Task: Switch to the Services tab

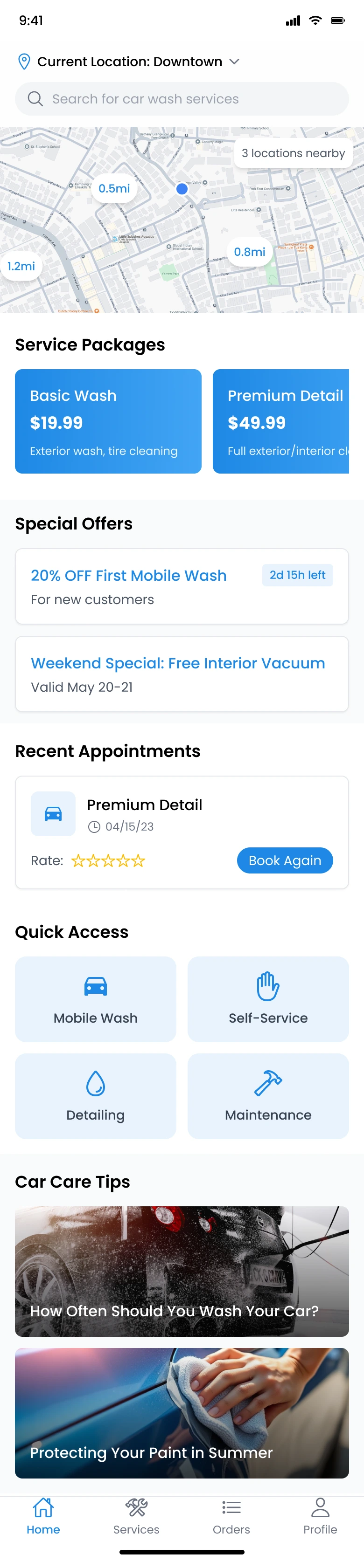Action: [136, 1516]
